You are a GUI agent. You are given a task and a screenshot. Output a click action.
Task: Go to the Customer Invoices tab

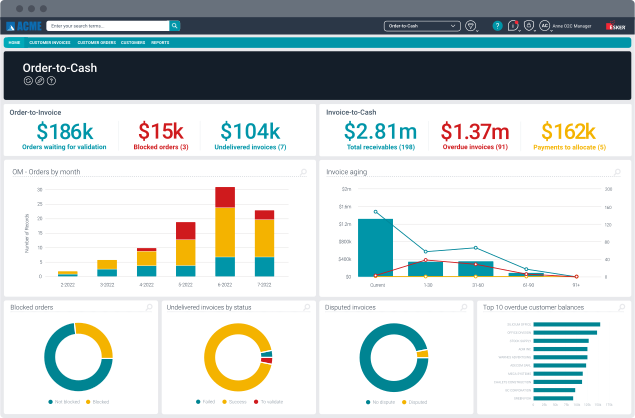tap(52, 43)
